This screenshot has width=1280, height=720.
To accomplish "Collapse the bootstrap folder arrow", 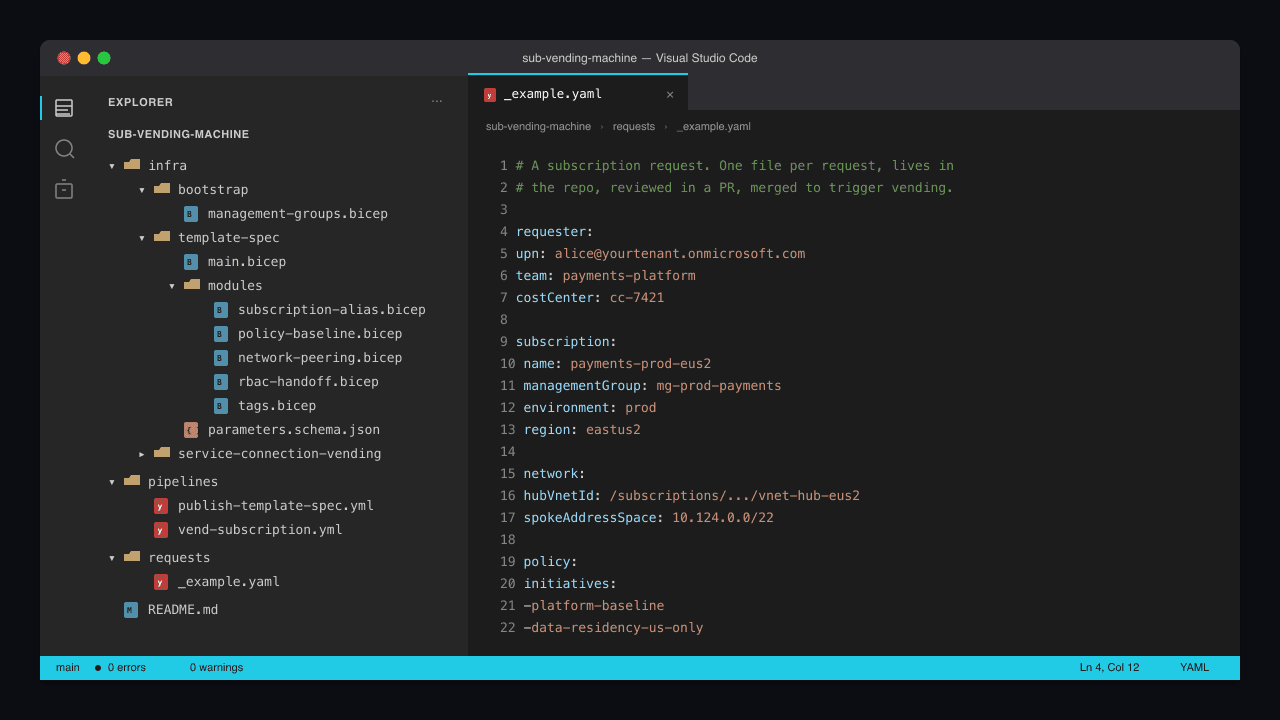I will [x=142, y=190].
